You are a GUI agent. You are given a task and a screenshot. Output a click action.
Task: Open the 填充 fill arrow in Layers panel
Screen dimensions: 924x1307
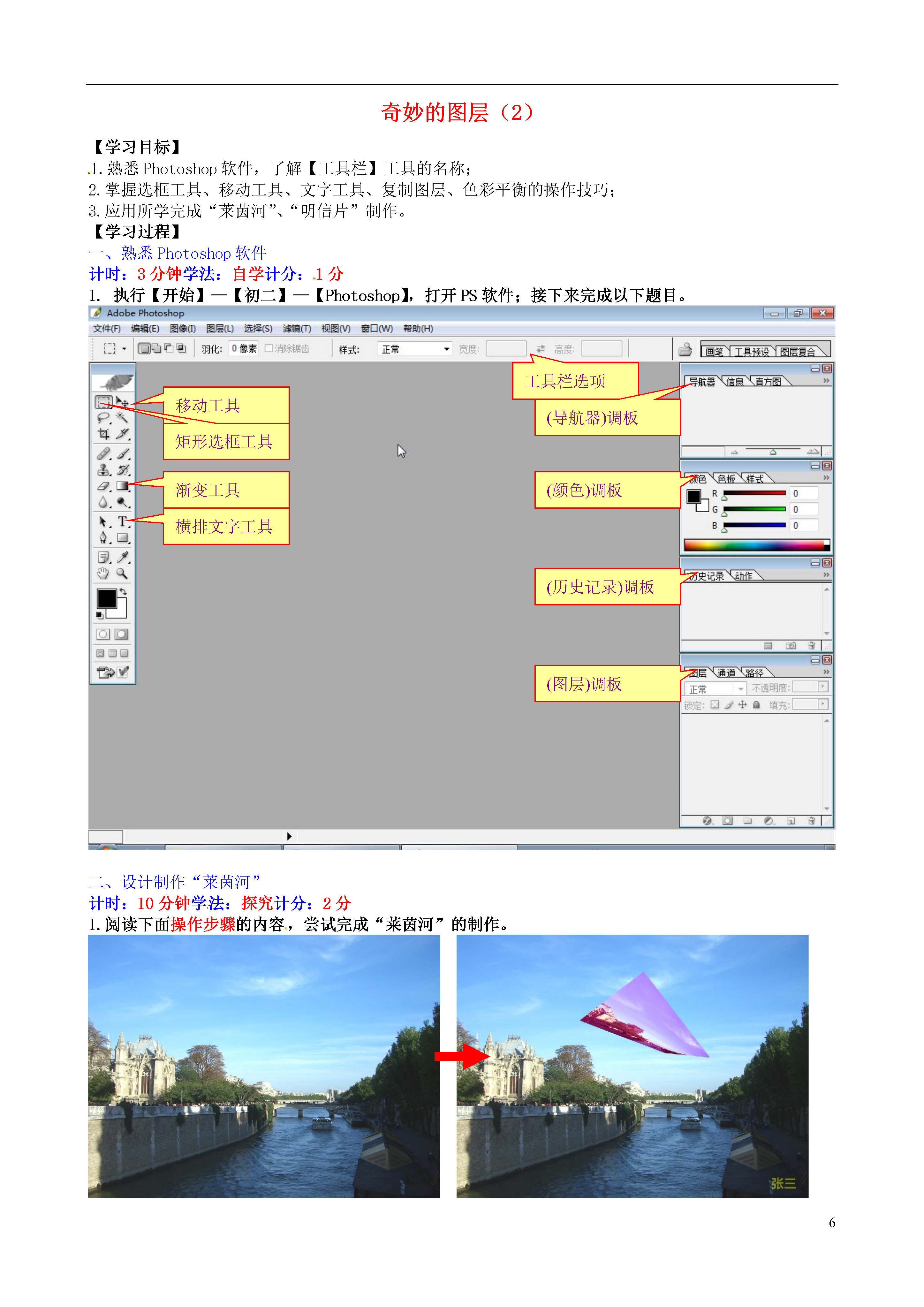(823, 705)
